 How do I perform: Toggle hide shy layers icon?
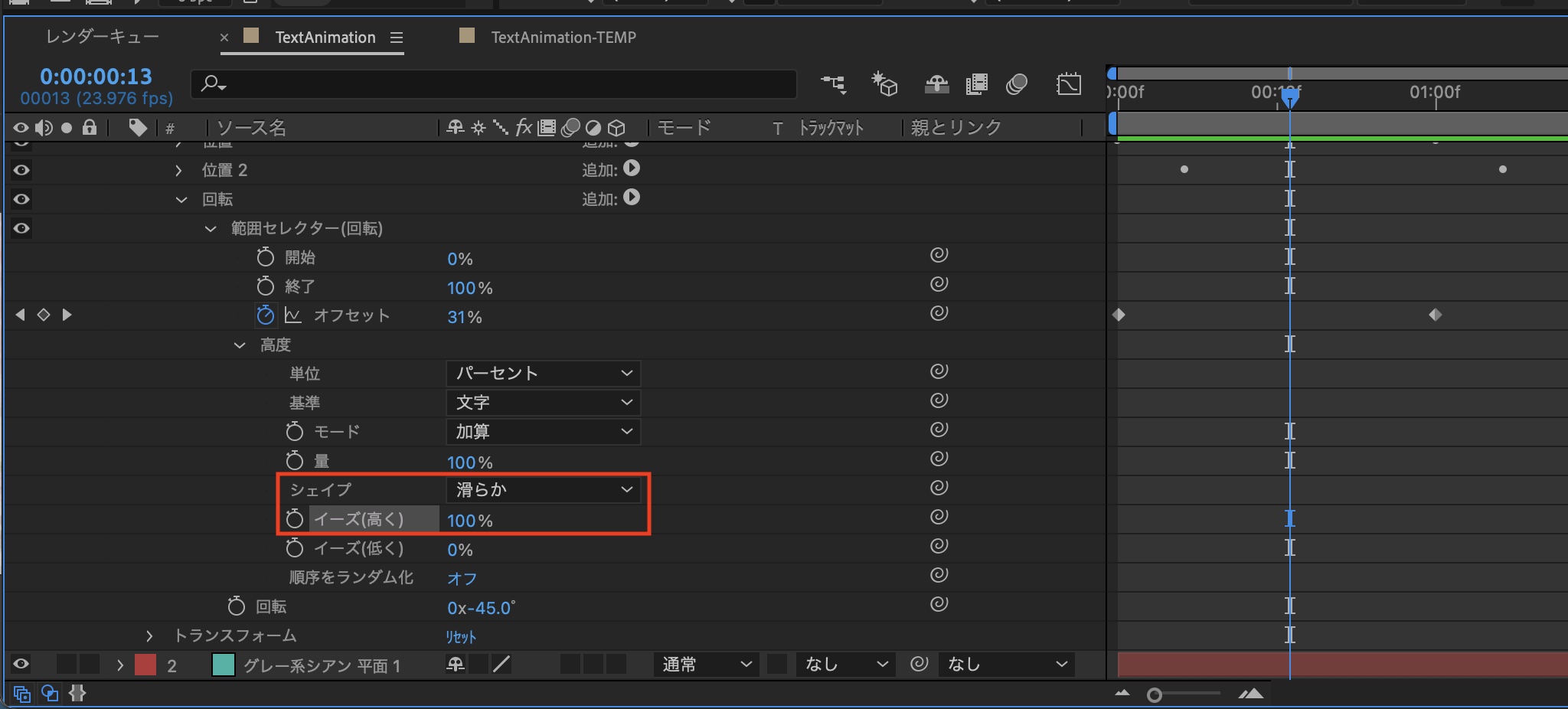pyautogui.click(x=936, y=84)
